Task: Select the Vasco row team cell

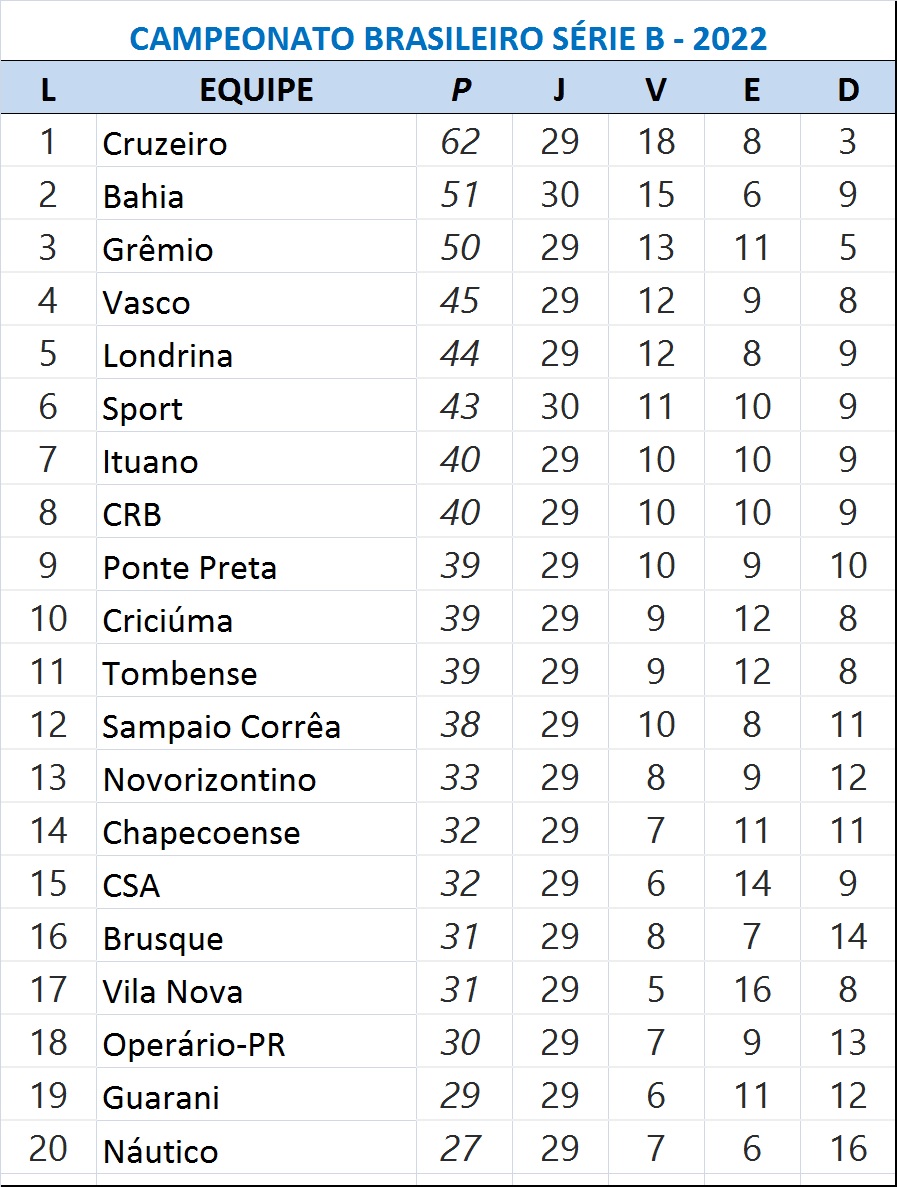Action: [256, 301]
